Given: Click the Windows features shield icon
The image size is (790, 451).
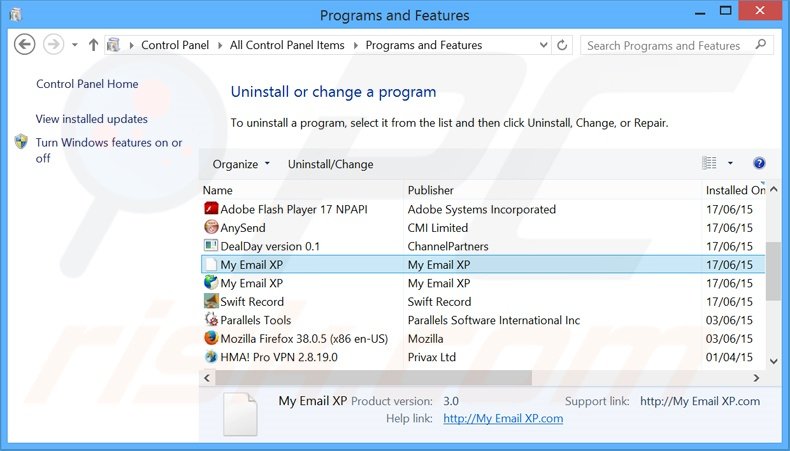Looking at the screenshot, I should [x=21, y=142].
